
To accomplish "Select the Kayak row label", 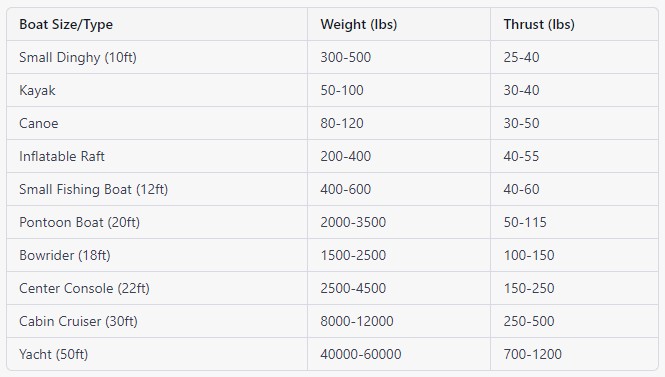I will [37, 90].
